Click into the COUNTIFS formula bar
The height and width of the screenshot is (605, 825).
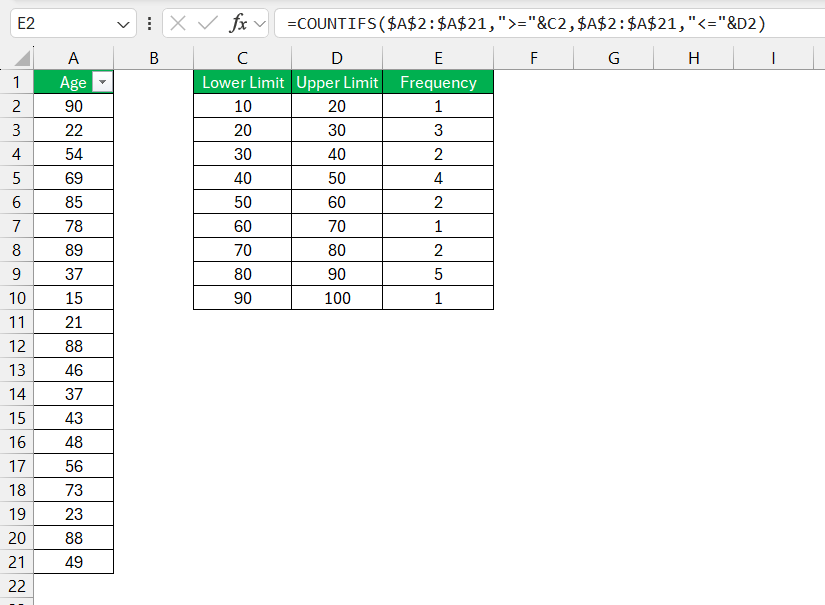tap(550, 24)
